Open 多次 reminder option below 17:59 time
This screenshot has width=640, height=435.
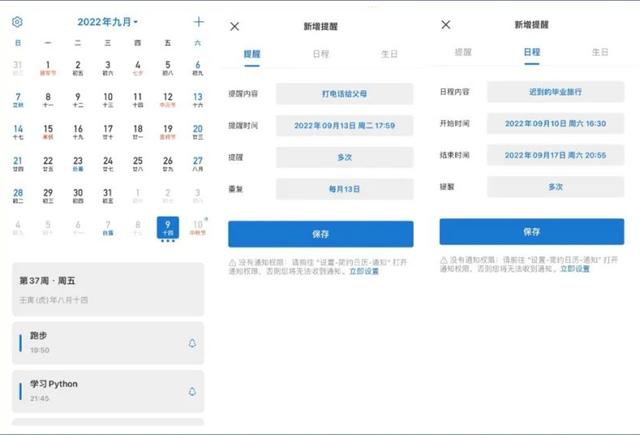(x=344, y=158)
